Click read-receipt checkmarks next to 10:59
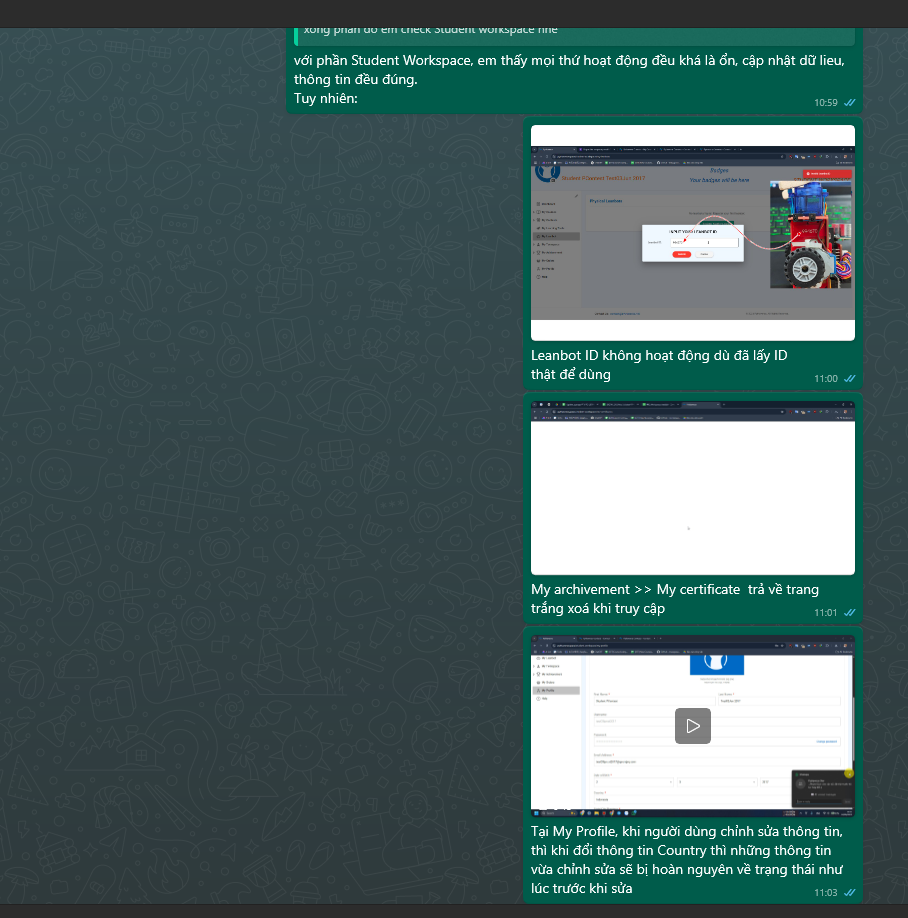The image size is (908, 918). pyautogui.click(x=849, y=102)
